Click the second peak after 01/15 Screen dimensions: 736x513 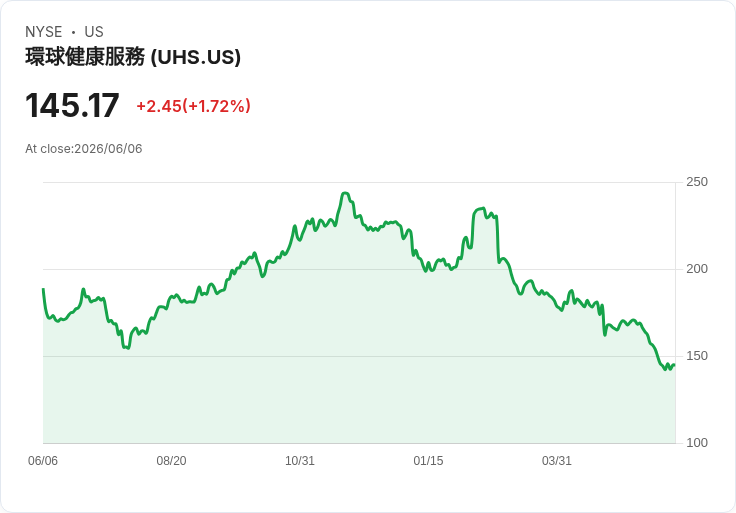click(482, 208)
